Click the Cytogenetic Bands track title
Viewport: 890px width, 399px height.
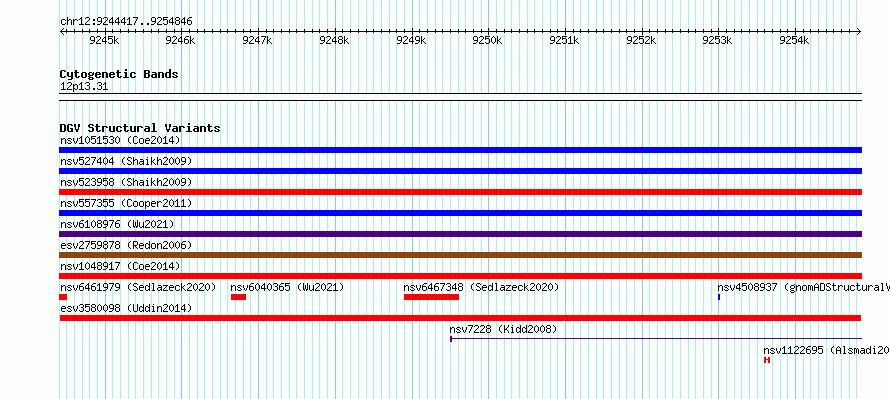119,74
